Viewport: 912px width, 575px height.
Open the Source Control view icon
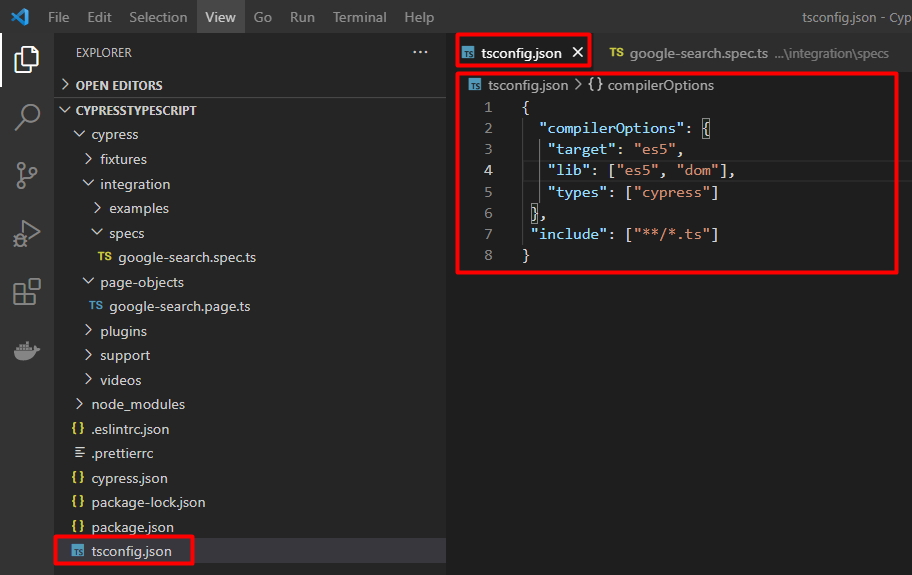tap(27, 176)
